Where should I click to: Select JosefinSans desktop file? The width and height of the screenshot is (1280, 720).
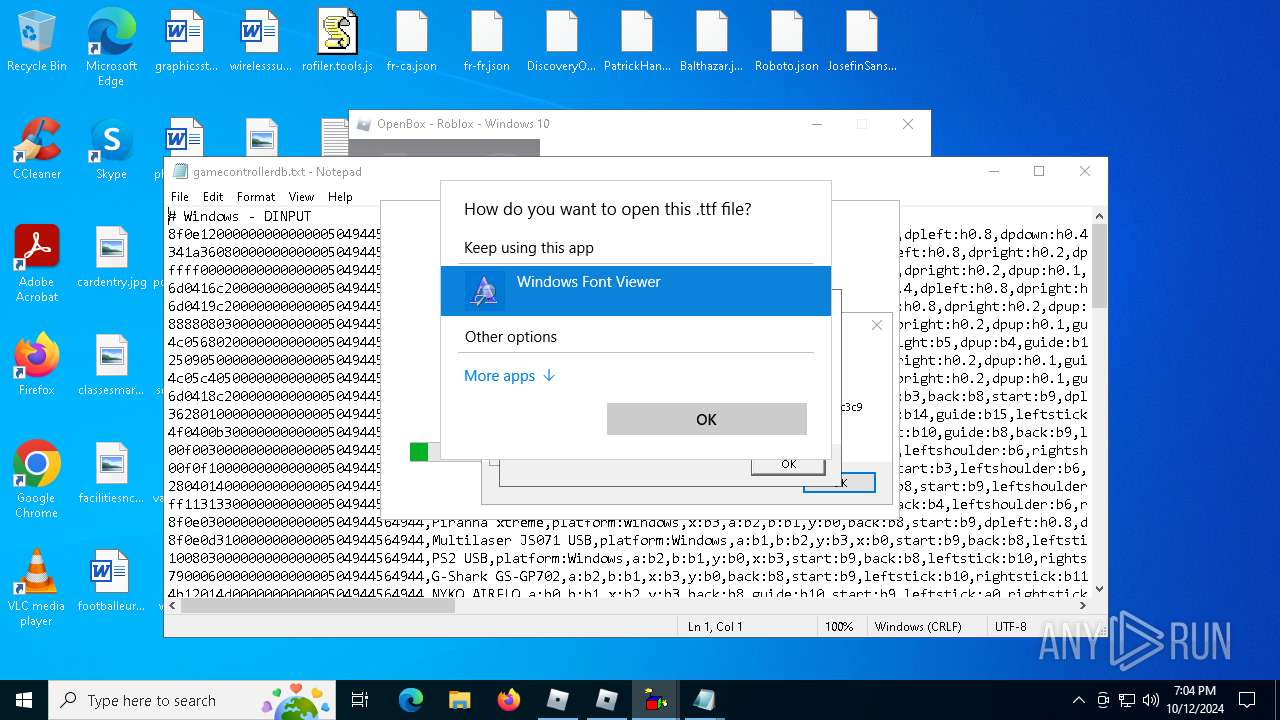click(862, 41)
